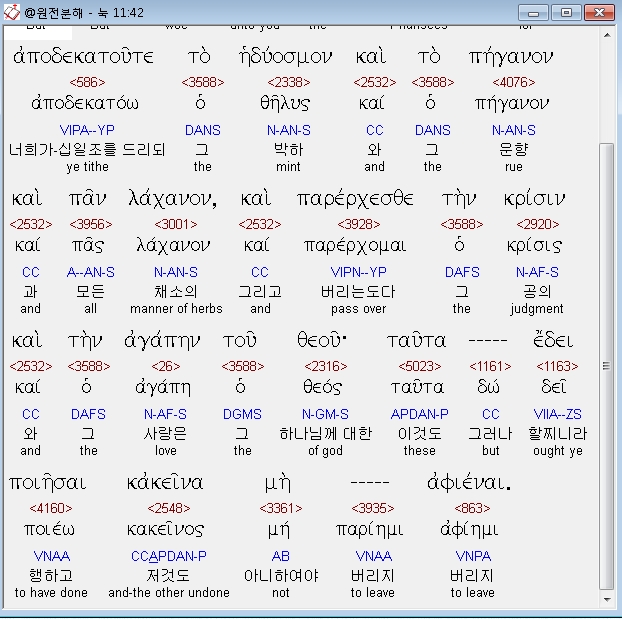The height and width of the screenshot is (619, 622).
Task: Click Strong's number <3935>
Action: tap(373, 508)
